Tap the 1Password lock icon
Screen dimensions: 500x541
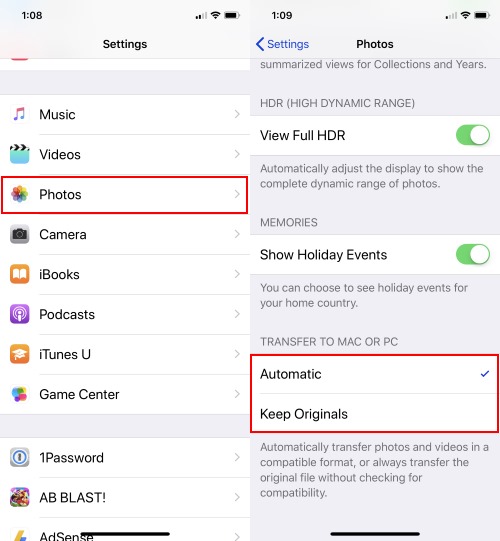(19, 458)
